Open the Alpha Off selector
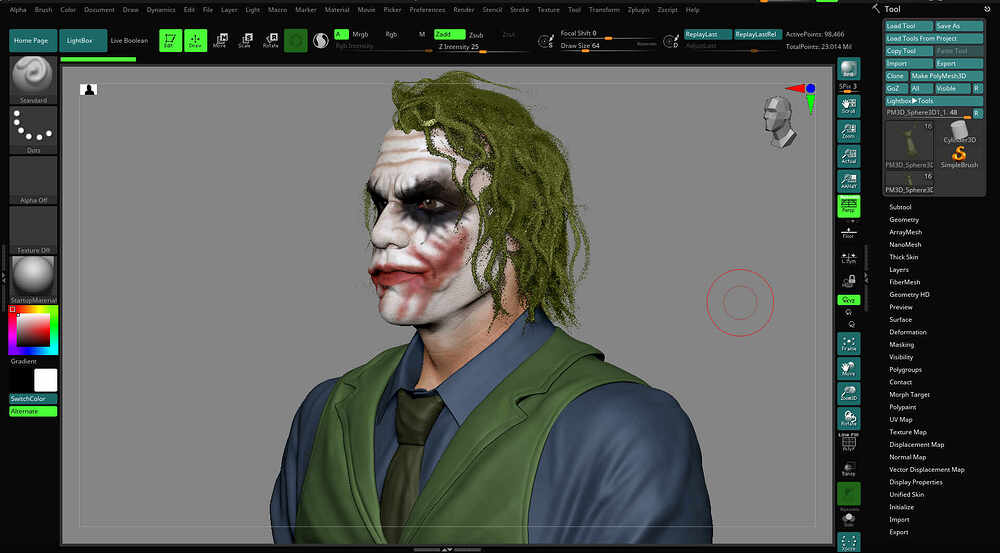The width and height of the screenshot is (1000, 553). click(33, 181)
